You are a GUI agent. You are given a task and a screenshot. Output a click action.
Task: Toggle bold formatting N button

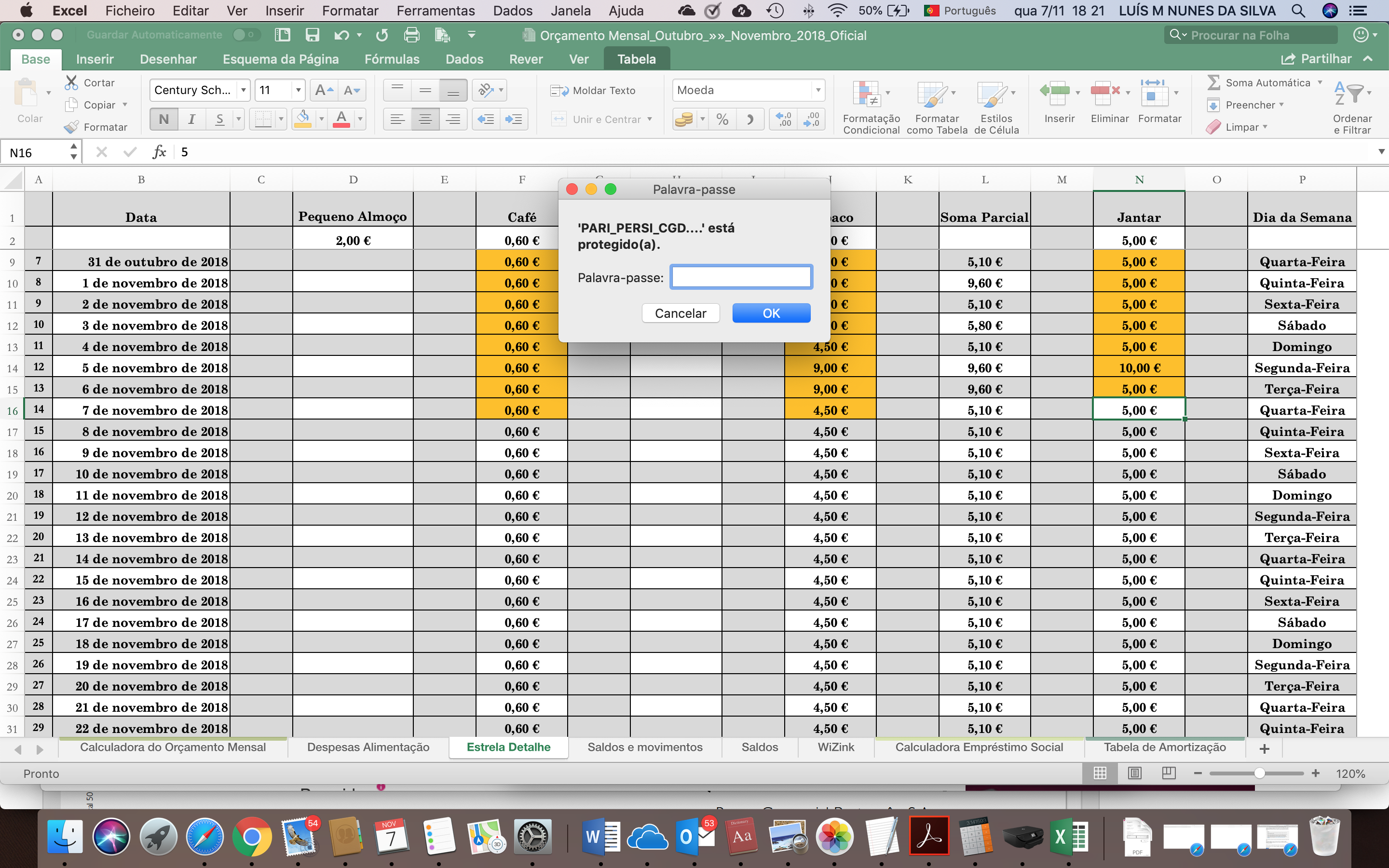pyautogui.click(x=163, y=119)
